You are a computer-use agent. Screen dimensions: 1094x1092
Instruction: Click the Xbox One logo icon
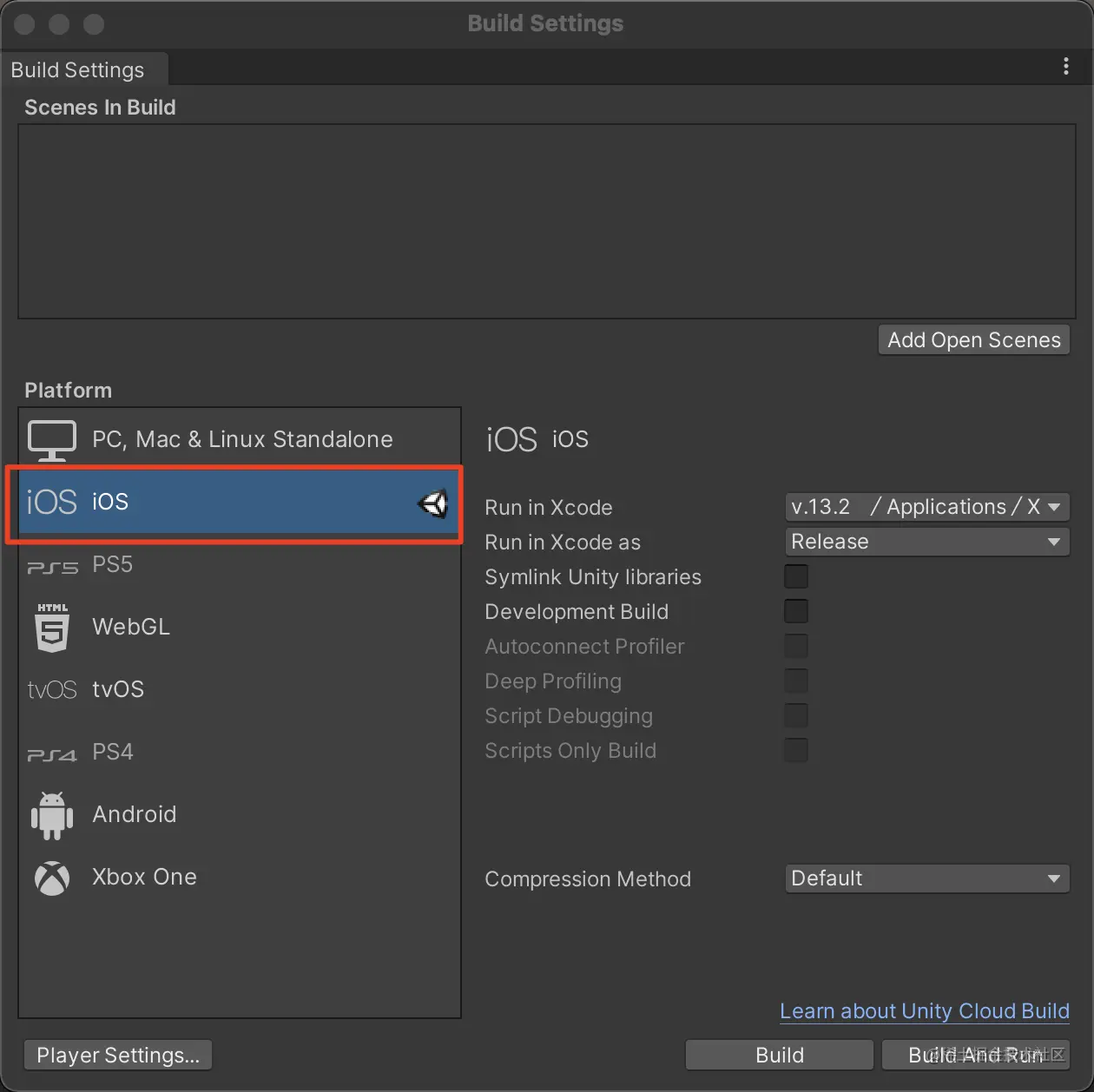(52, 878)
